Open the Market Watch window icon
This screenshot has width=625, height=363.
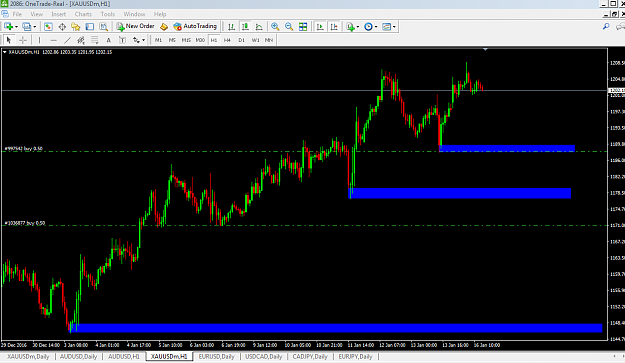[x=48, y=27]
